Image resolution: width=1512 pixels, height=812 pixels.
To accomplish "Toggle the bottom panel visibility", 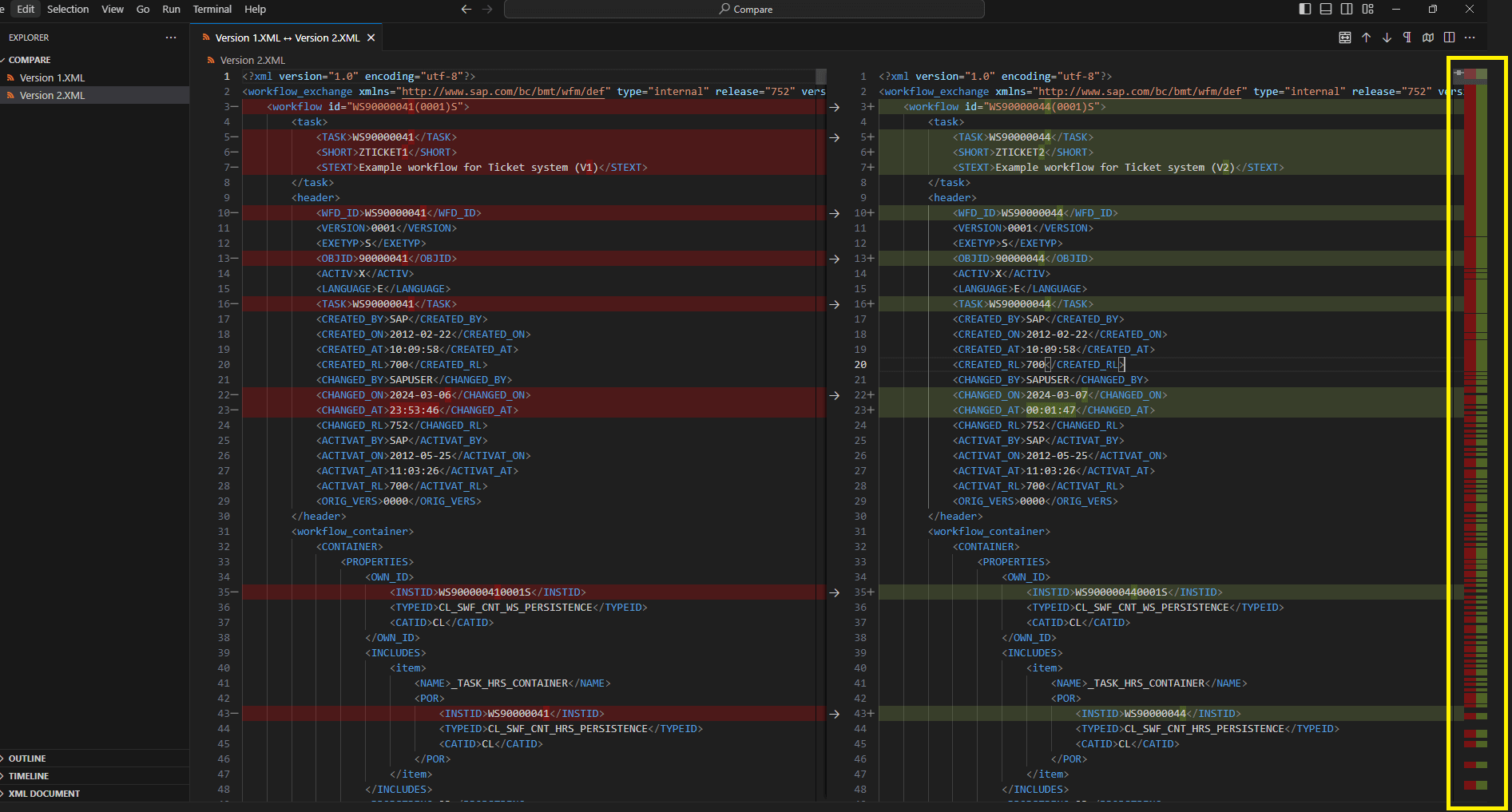I will [1326, 9].
